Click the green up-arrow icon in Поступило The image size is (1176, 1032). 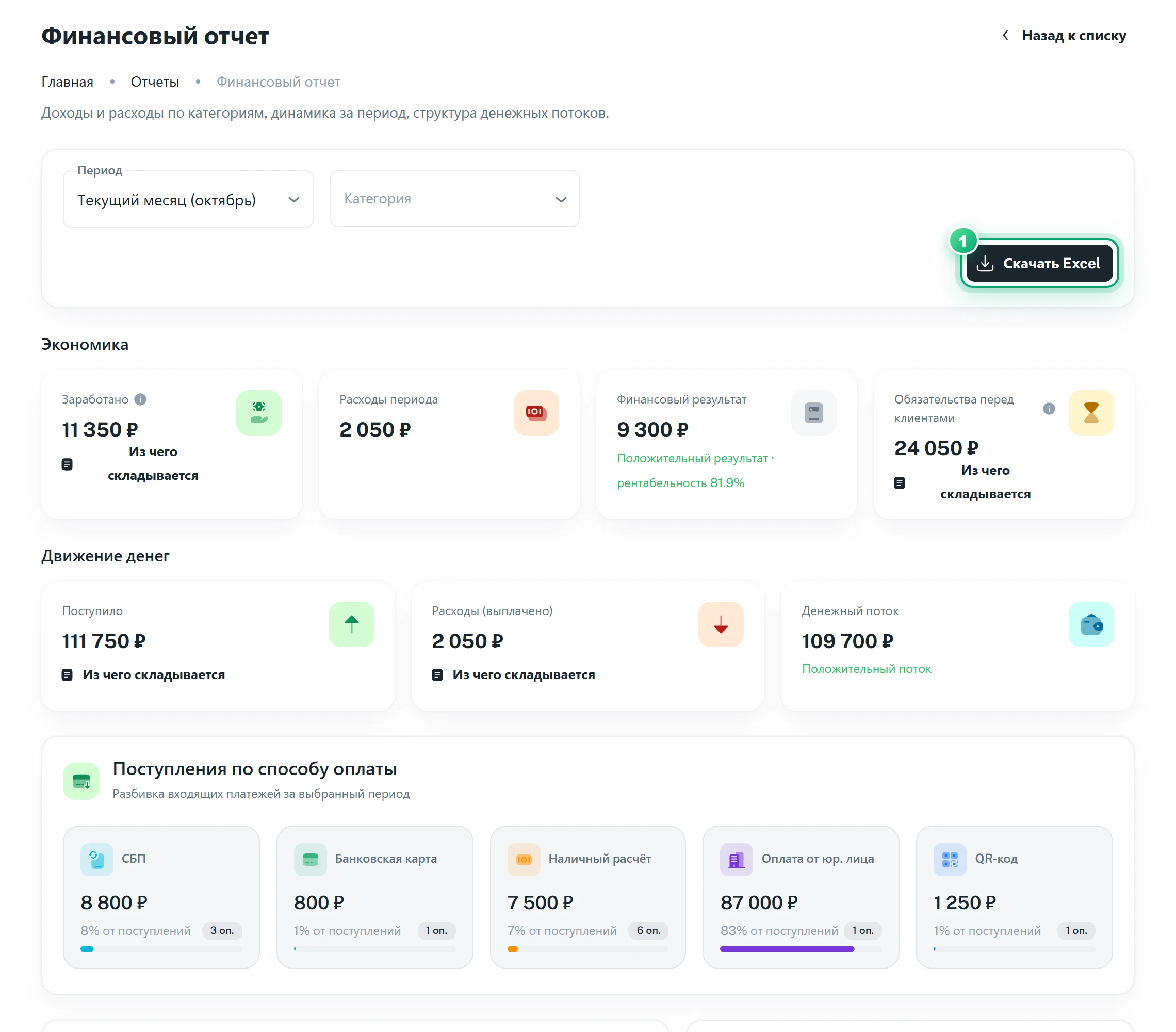pos(352,624)
